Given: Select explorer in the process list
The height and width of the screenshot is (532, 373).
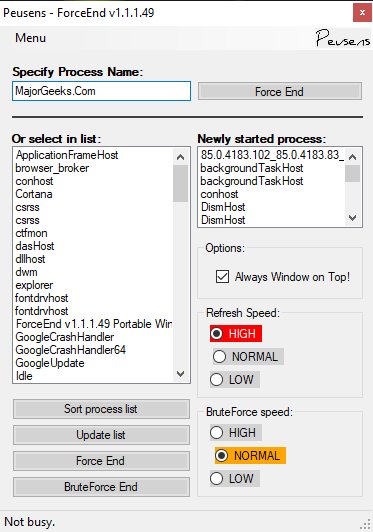Looking at the screenshot, I should (34, 285).
